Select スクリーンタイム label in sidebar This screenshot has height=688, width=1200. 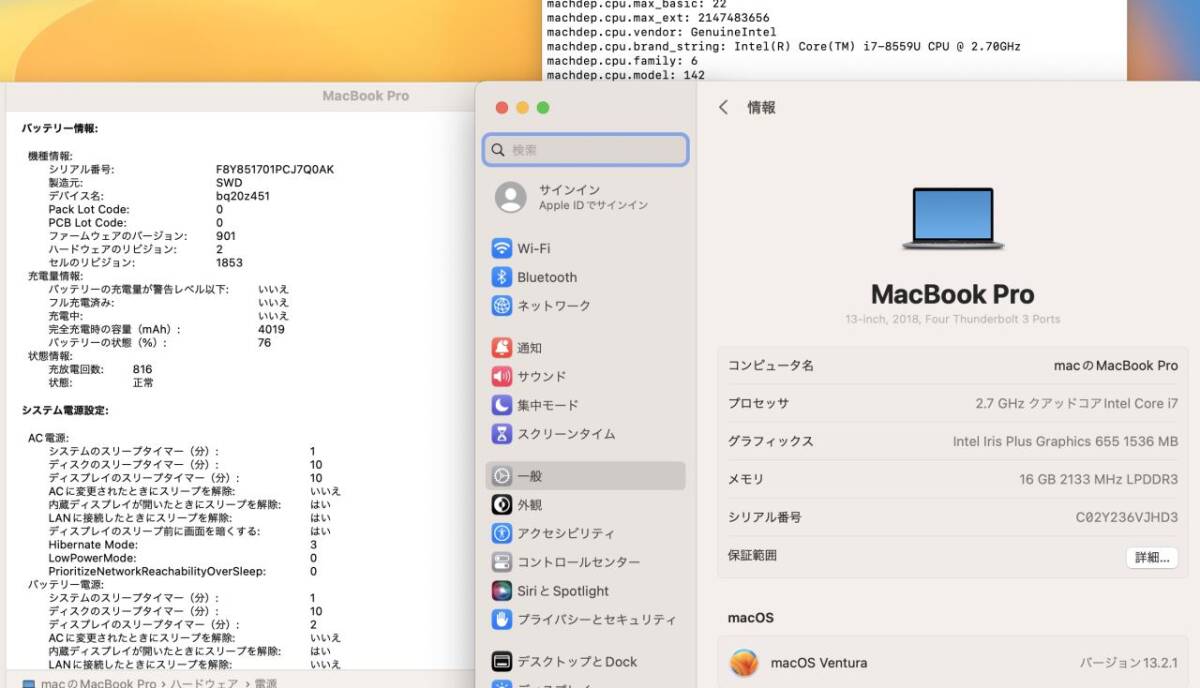(x=566, y=434)
